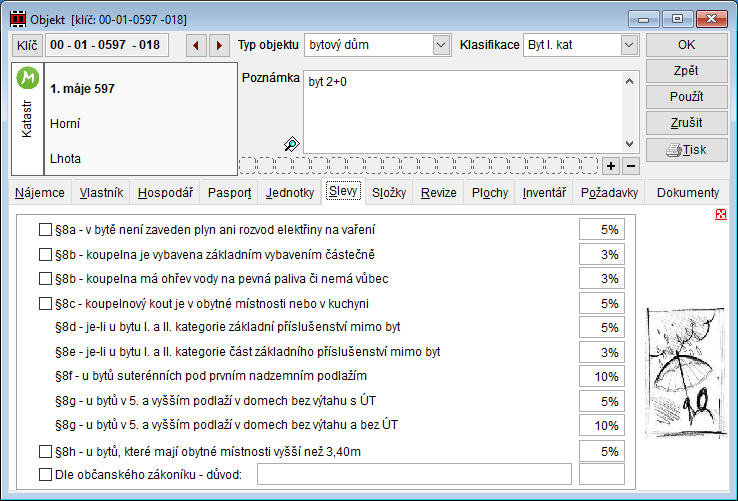The width and height of the screenshot is (738, 501).
Task: Click the pin icon beside the note field
Action: point(292,144)
